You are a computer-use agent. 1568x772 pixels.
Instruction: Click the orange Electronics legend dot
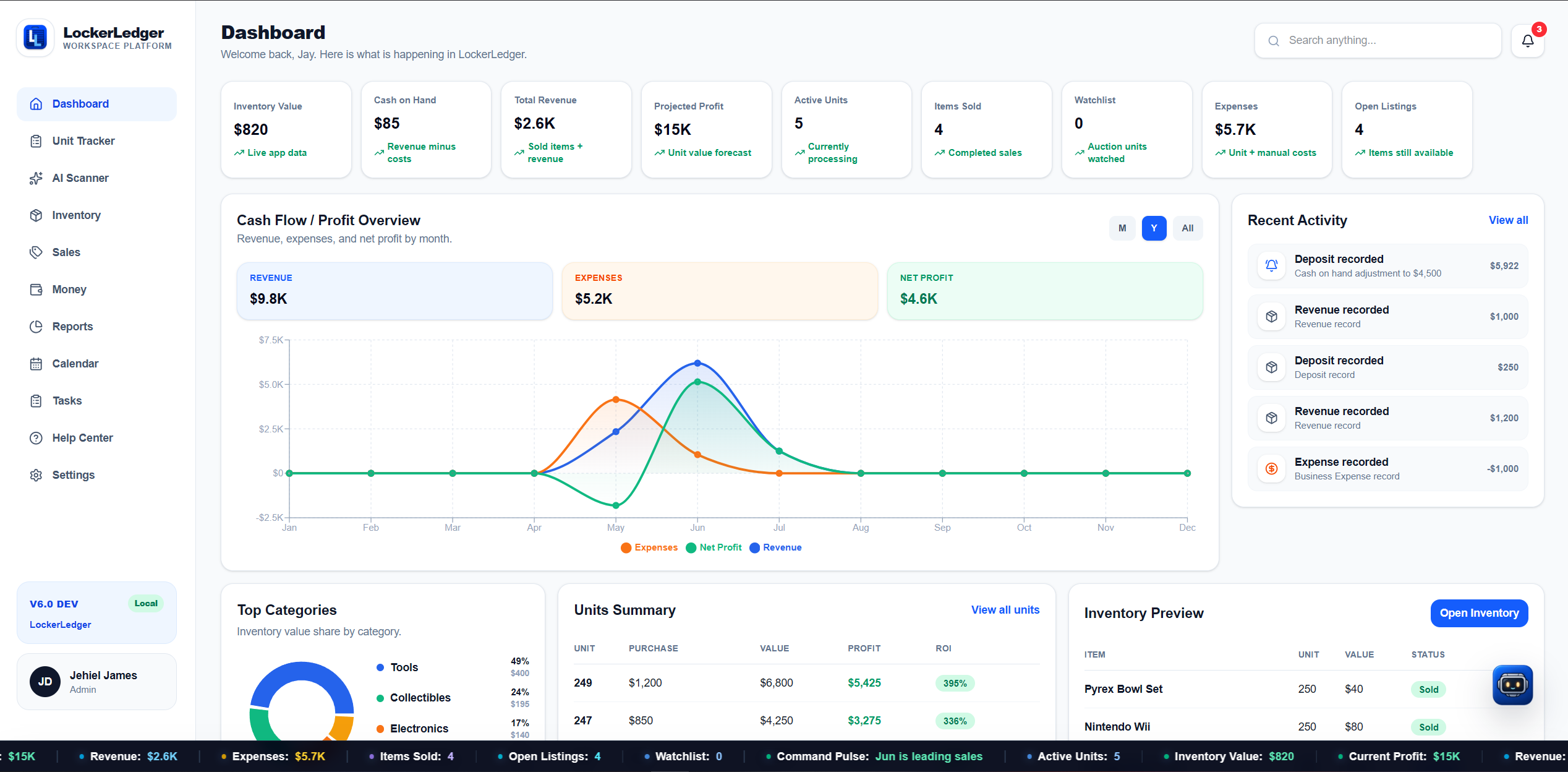tap(380, 729)
